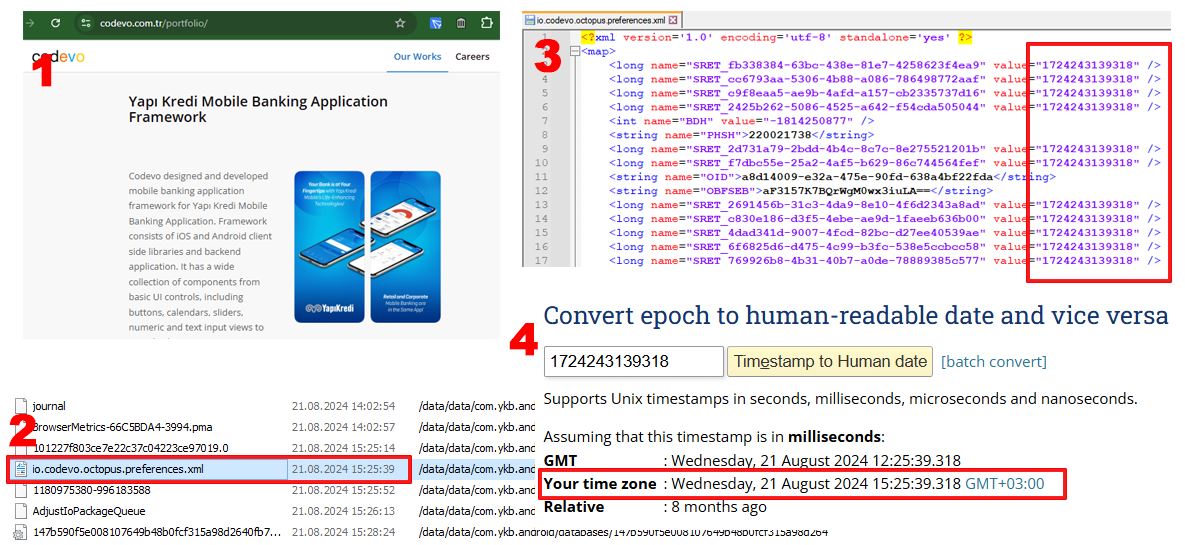Viewport: 1185px width, 545px height.
Task: Select the 1180975380-996183588 file name
Action: coord(91,491)
